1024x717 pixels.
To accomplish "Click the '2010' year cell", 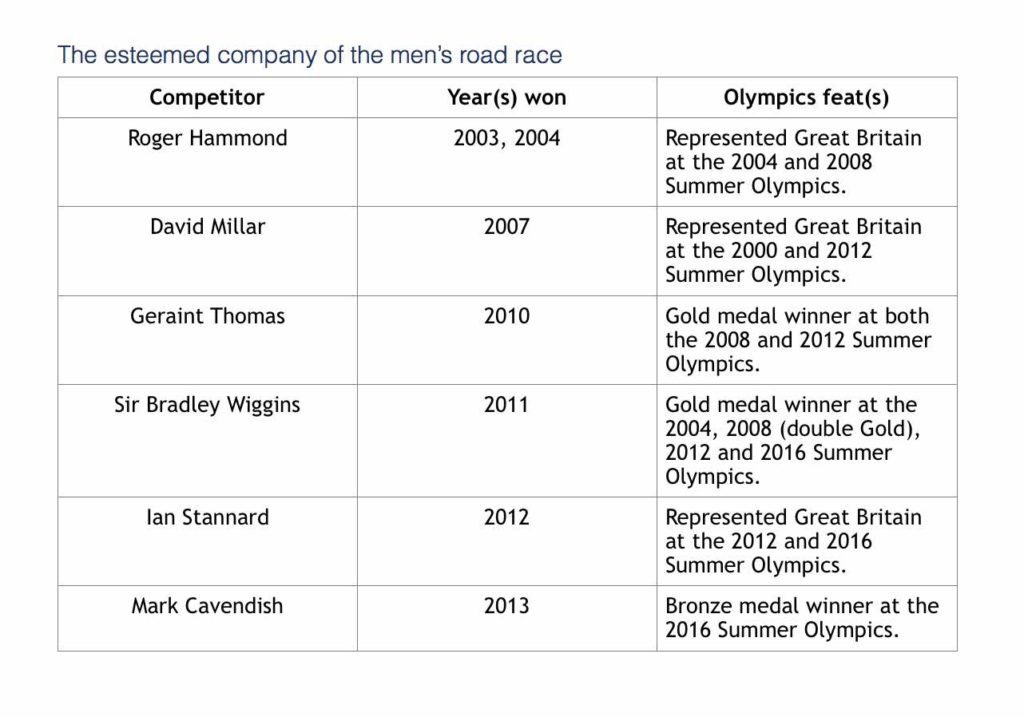I will click(x=506, y=316).
